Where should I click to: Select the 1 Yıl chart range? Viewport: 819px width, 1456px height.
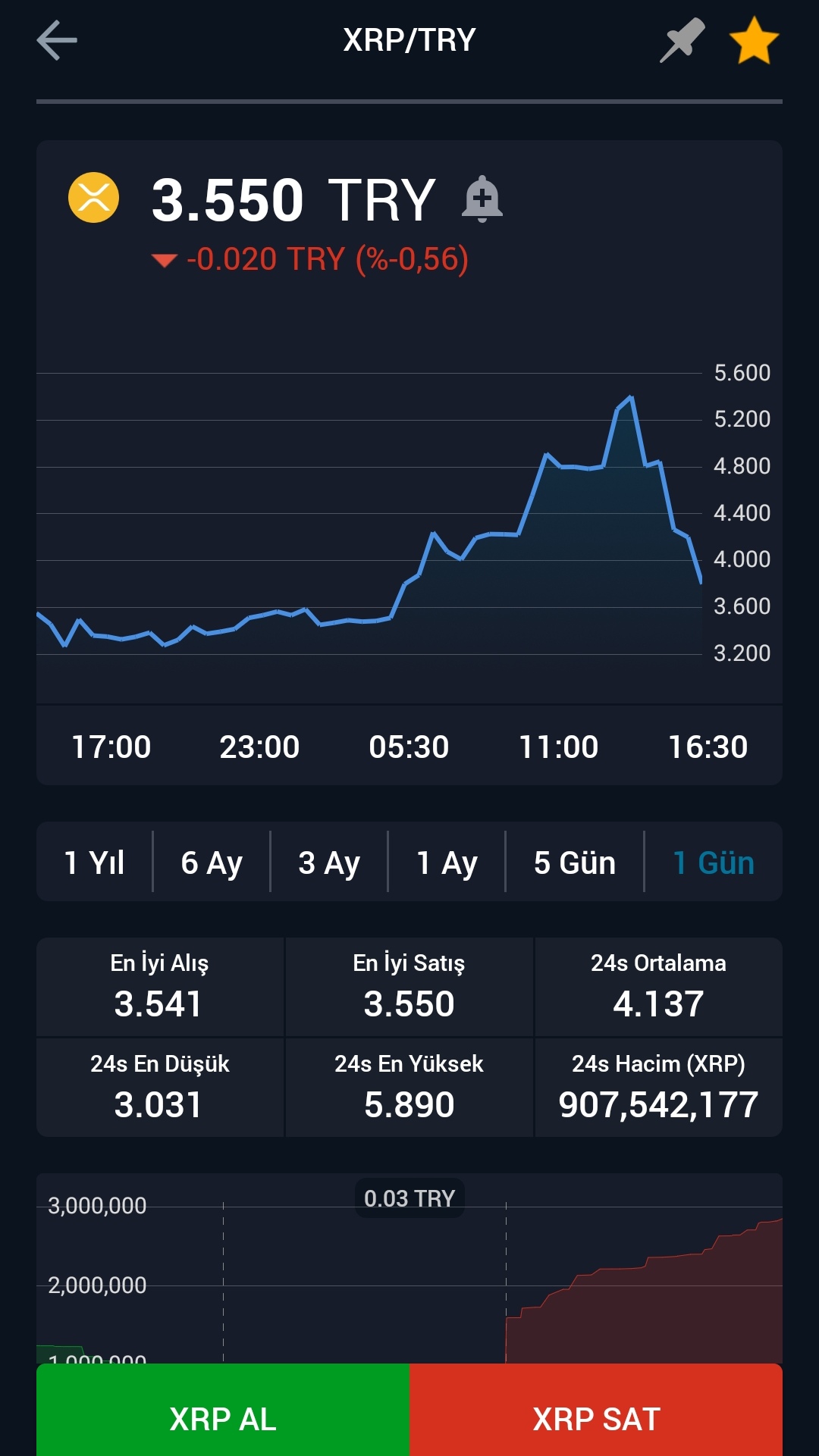point(95,863)
